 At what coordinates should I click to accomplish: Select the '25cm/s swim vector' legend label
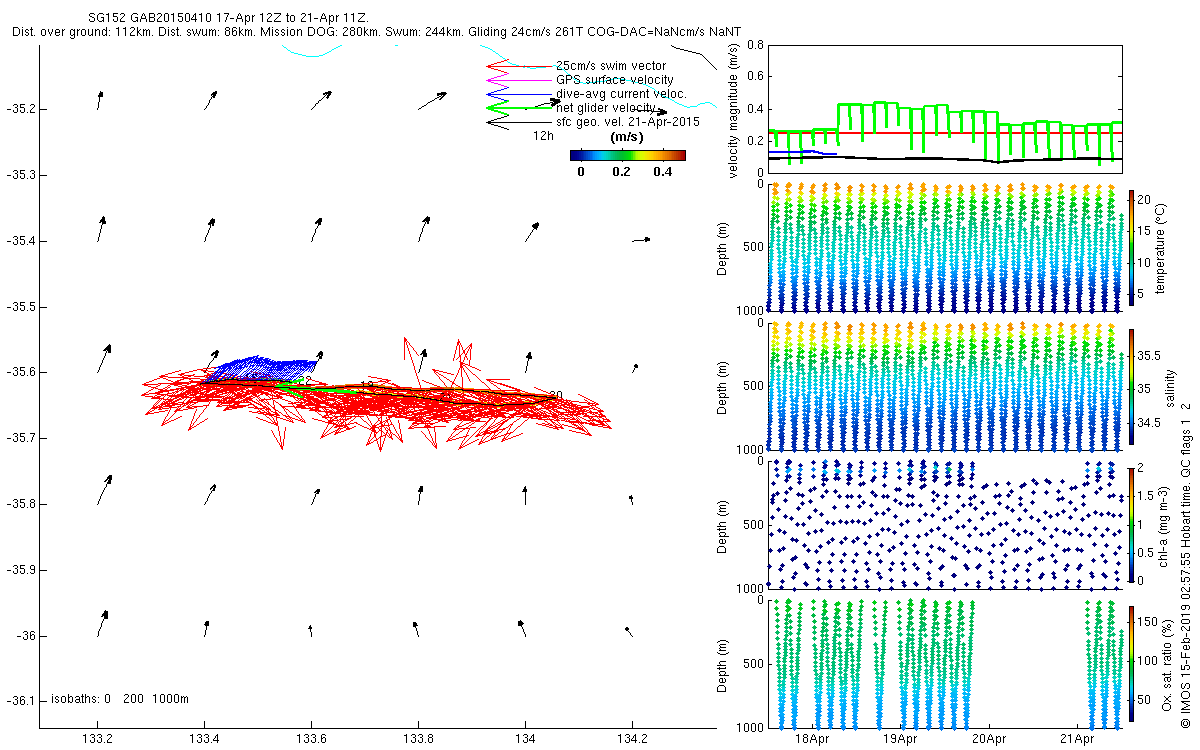pos(610,66)
